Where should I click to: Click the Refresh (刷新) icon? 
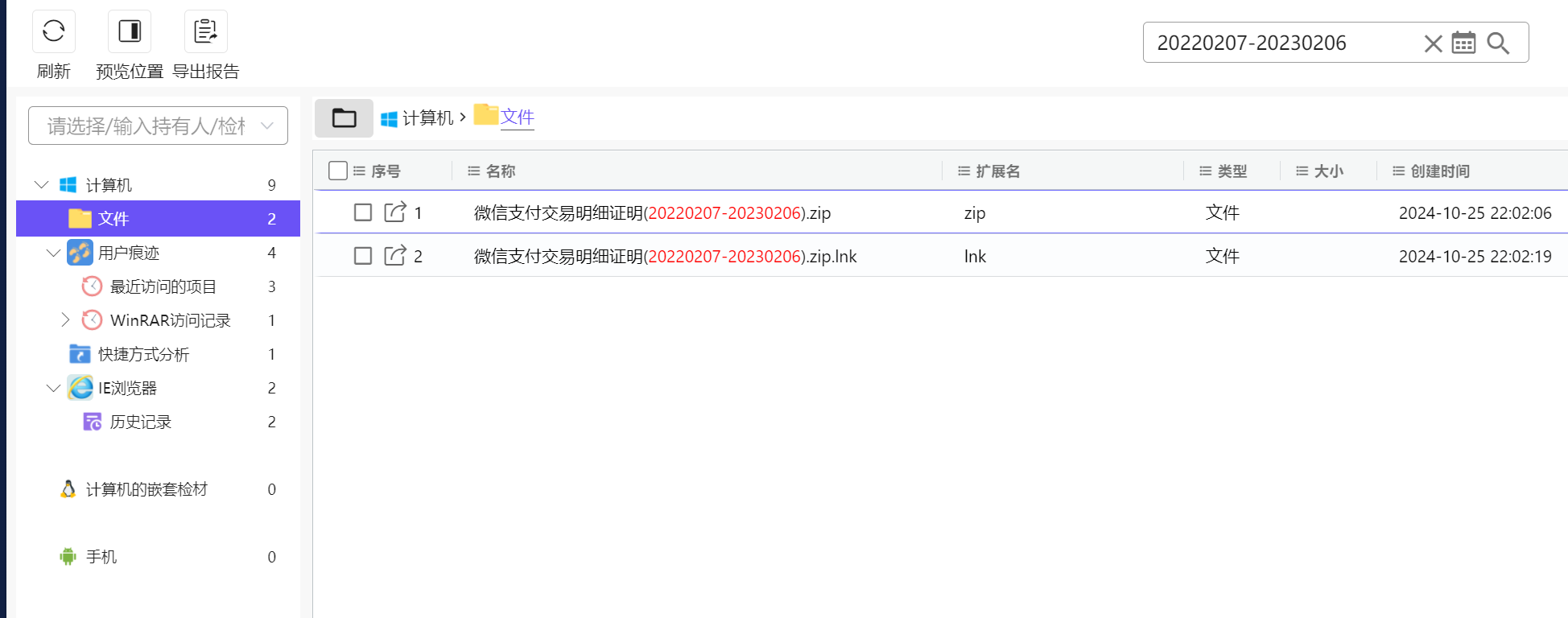coord(54,31)
